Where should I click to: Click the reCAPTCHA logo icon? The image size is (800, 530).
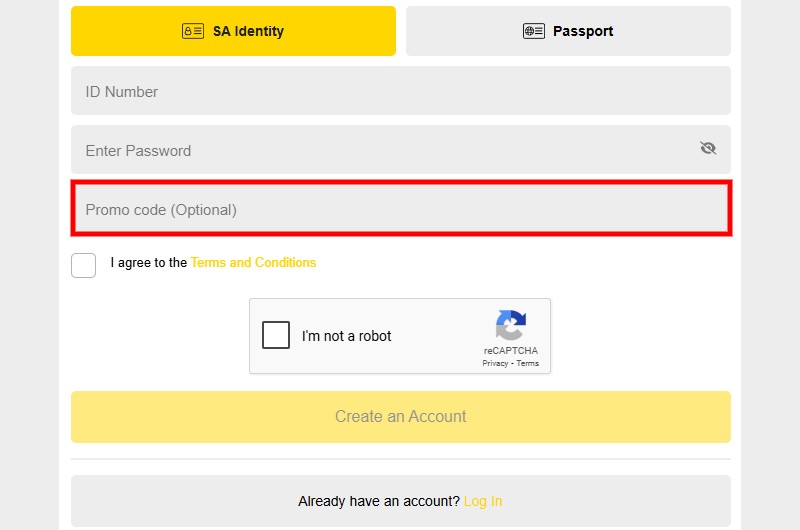pos(511,325)
